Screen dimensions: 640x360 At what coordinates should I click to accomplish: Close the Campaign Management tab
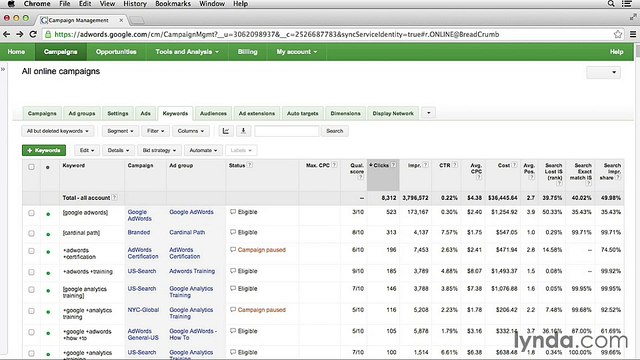coord(121,20)
